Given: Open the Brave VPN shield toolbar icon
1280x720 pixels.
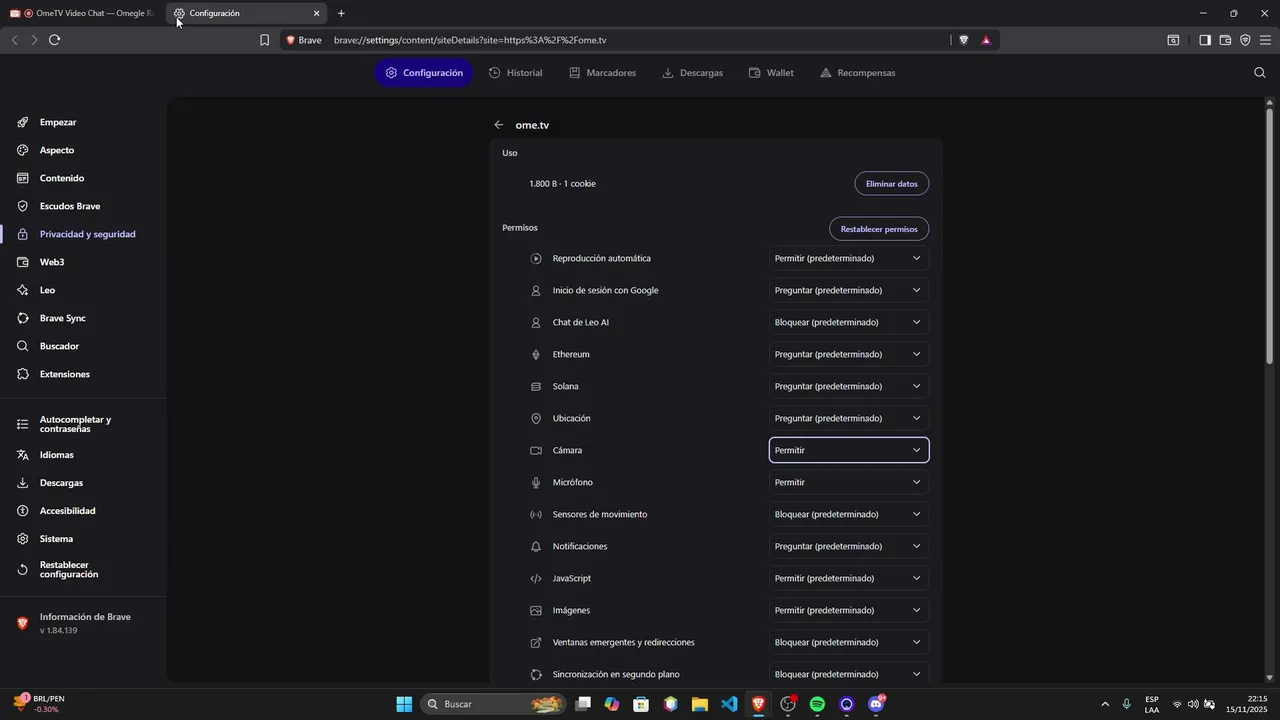Looking at the screenshot, I should tap(1245, 40).
